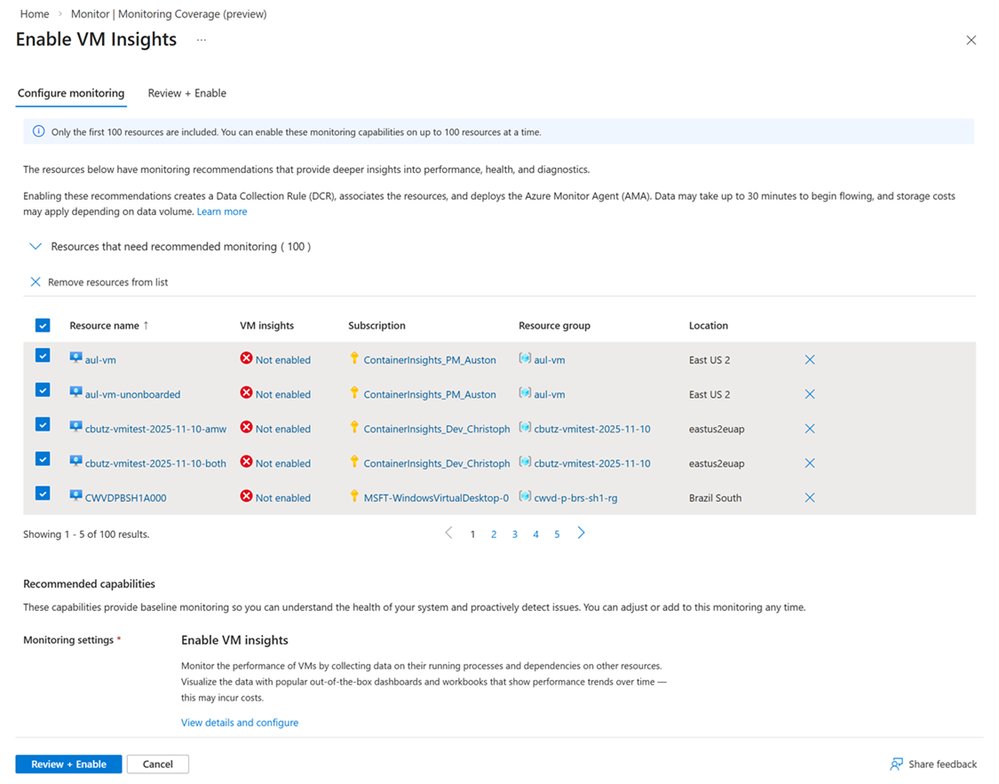
Task: Open the Learn more link
Action: (x=222, y=211)
